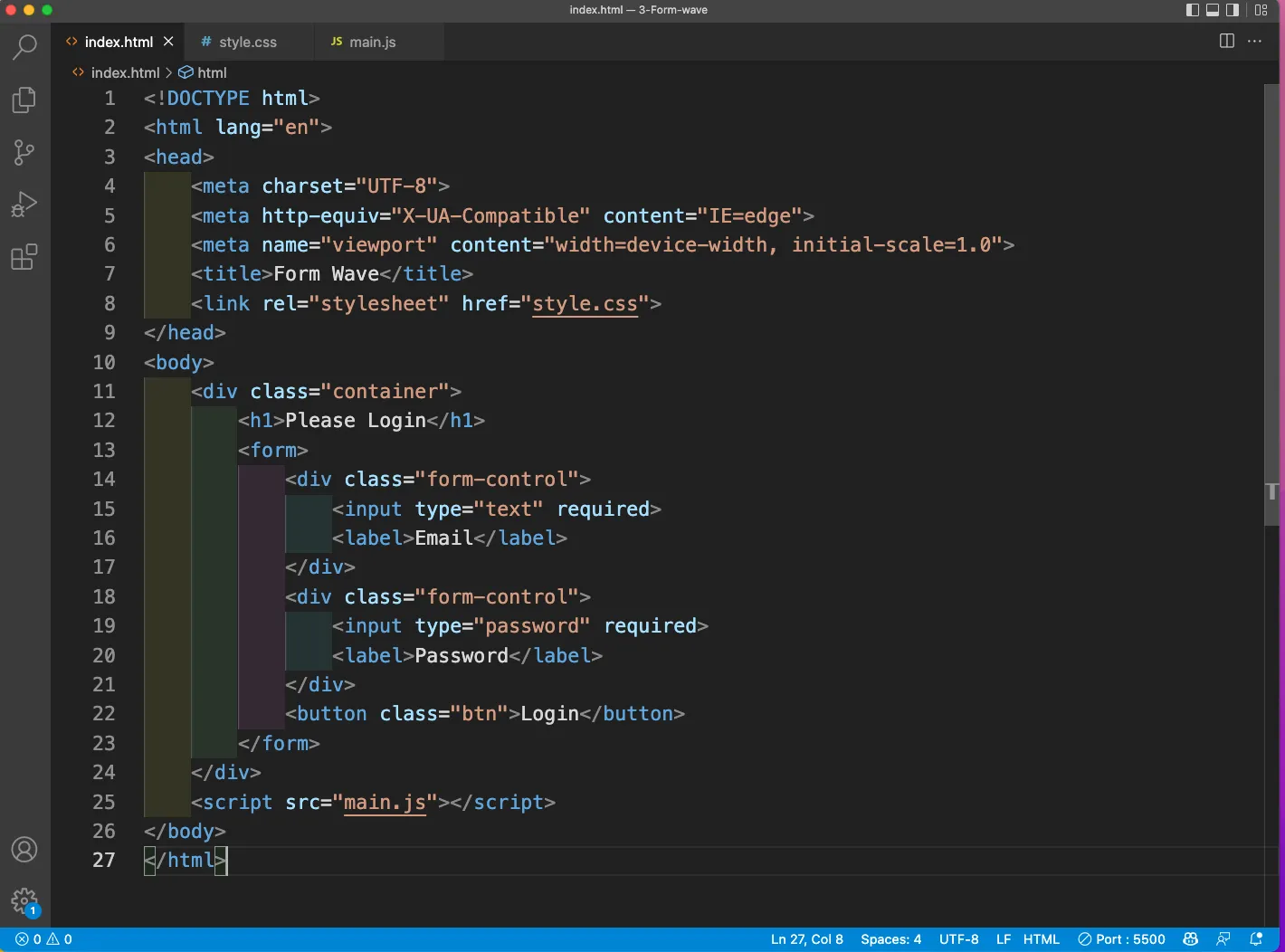
Task: Click index.html in the breadcrumb
Action: click(x=125, y=72)
